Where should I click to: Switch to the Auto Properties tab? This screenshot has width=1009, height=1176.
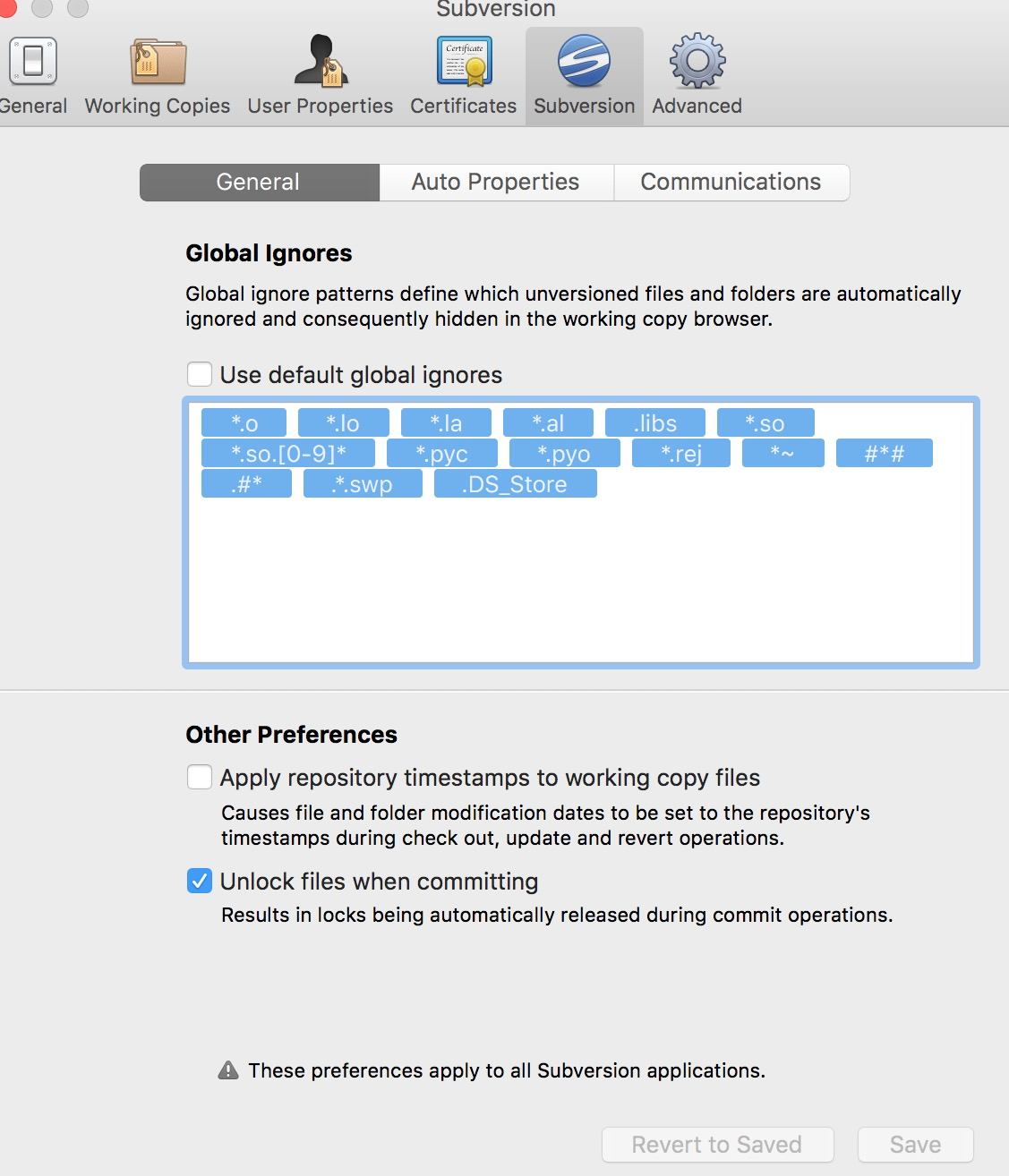[x=497, y=182]
